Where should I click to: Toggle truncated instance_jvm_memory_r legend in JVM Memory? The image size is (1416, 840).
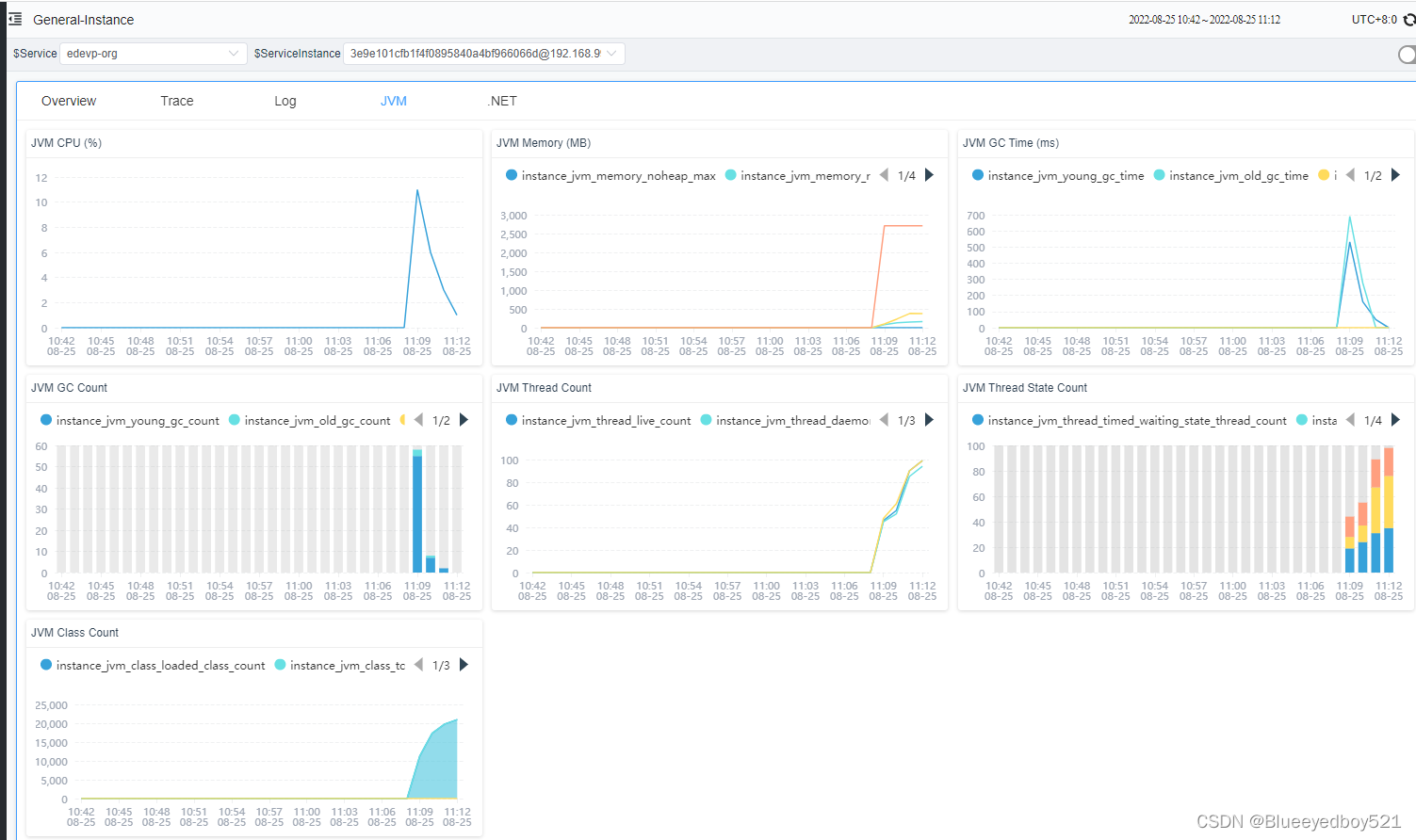click(x=798, y=175)
